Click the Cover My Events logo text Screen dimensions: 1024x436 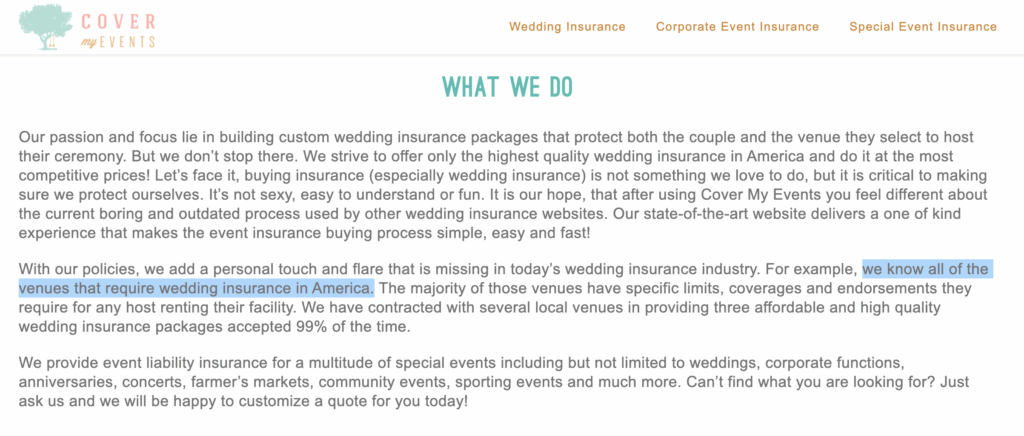point(118,31)
